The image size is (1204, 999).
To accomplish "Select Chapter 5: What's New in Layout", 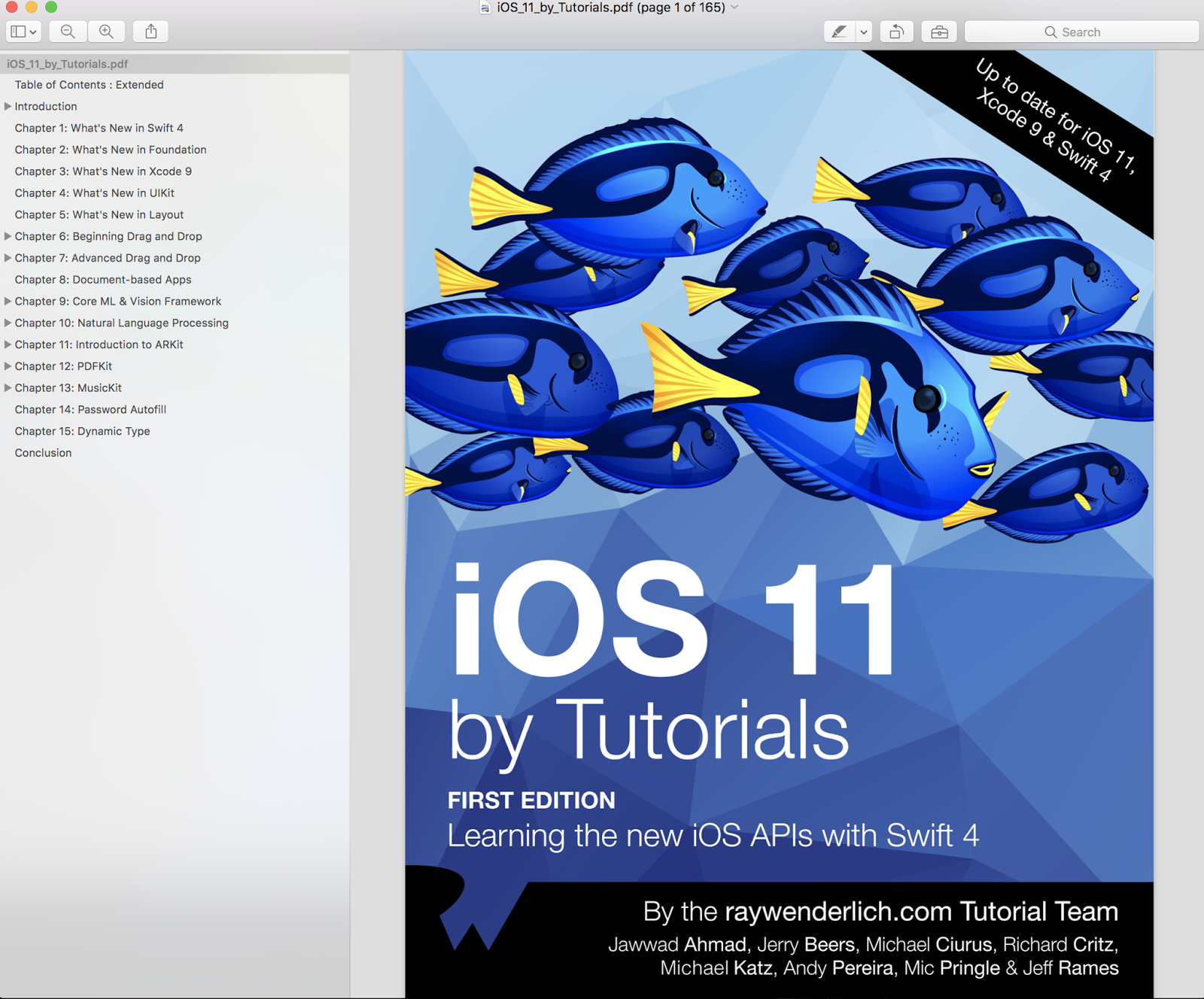I will (x=99, y=215).
